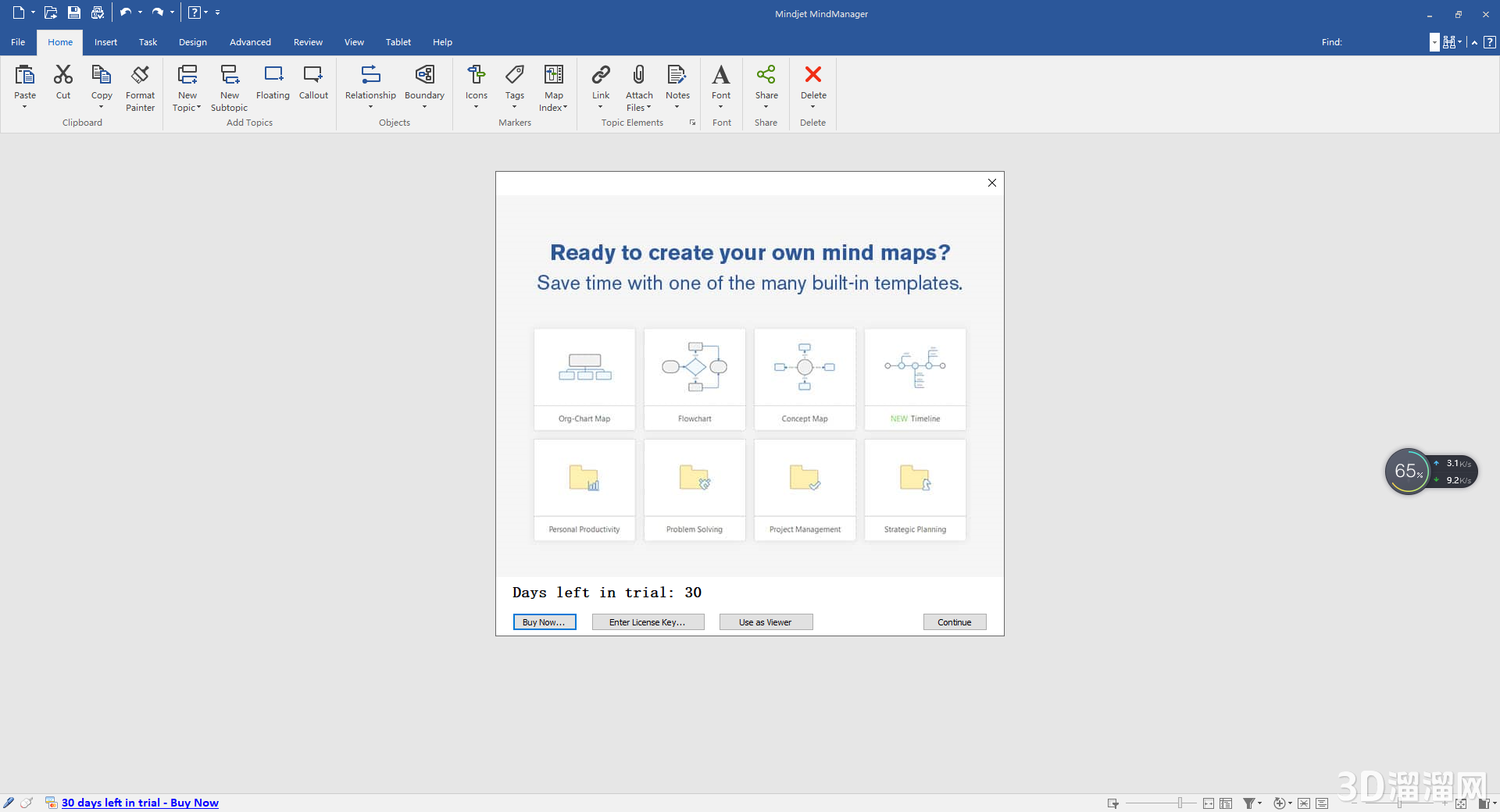The height and width of the screenshot is (812, 1500).
Task: Click the Cut scissors icon
Action: (x=63, y=75)
